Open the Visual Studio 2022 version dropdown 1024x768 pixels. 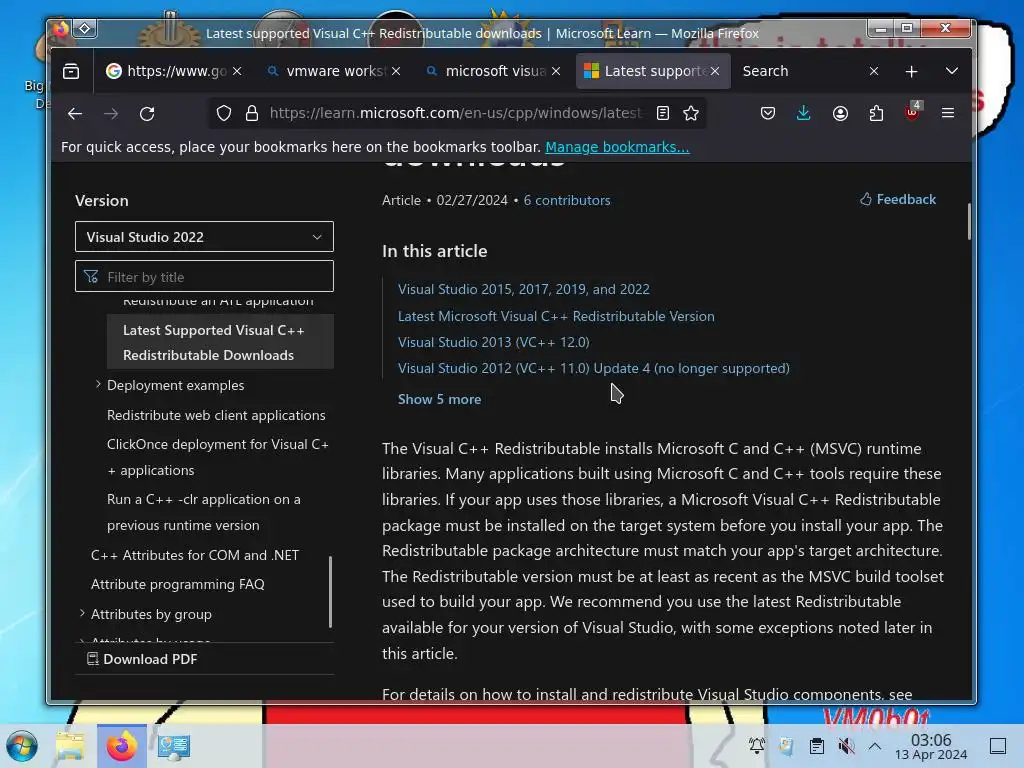pos(204,236)
